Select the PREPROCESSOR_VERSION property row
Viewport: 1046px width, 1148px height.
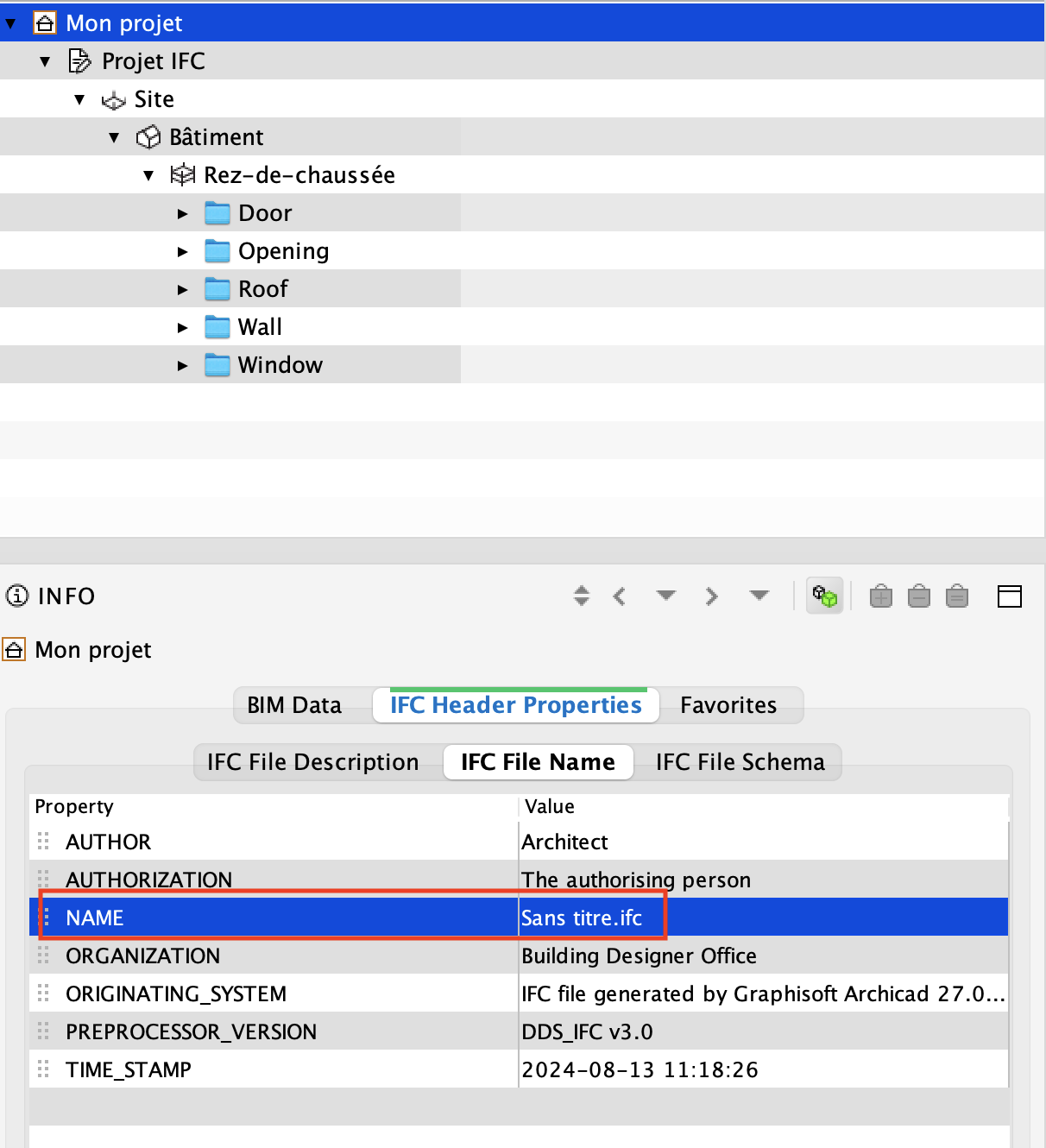(x=519, y=1031)
